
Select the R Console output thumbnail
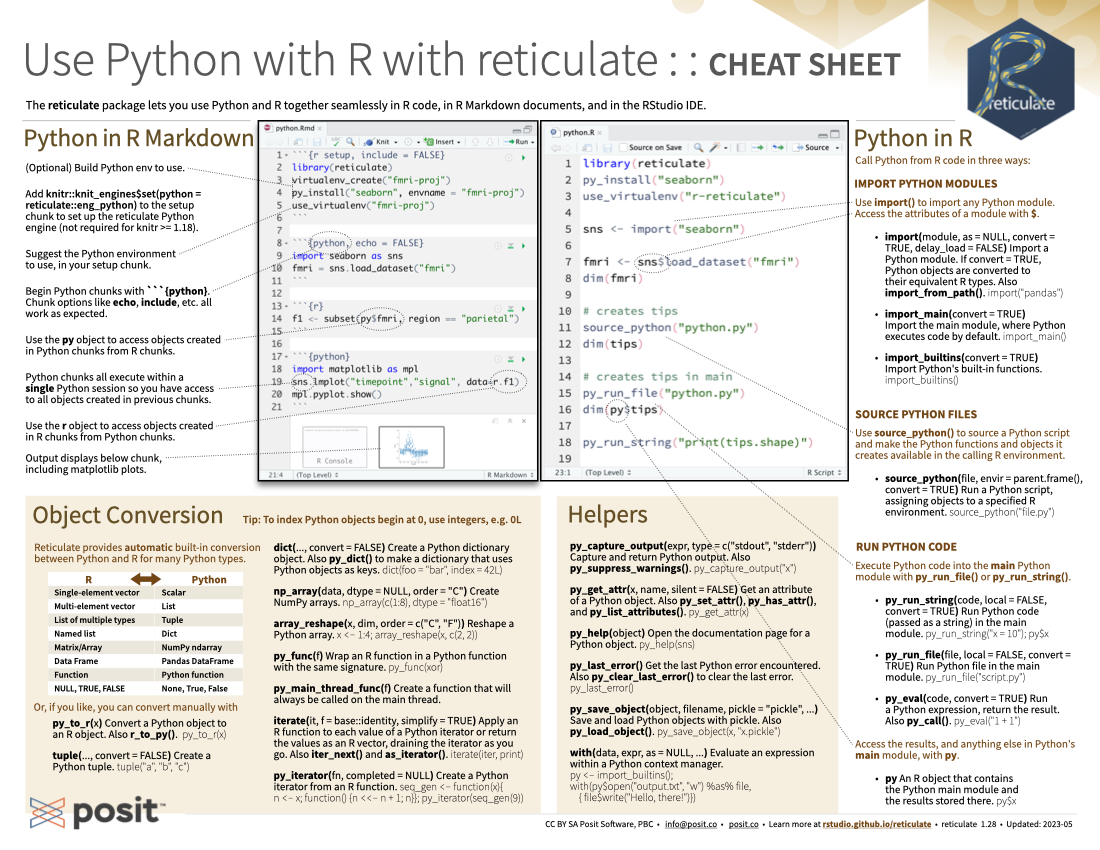click(x=334, y=447)
